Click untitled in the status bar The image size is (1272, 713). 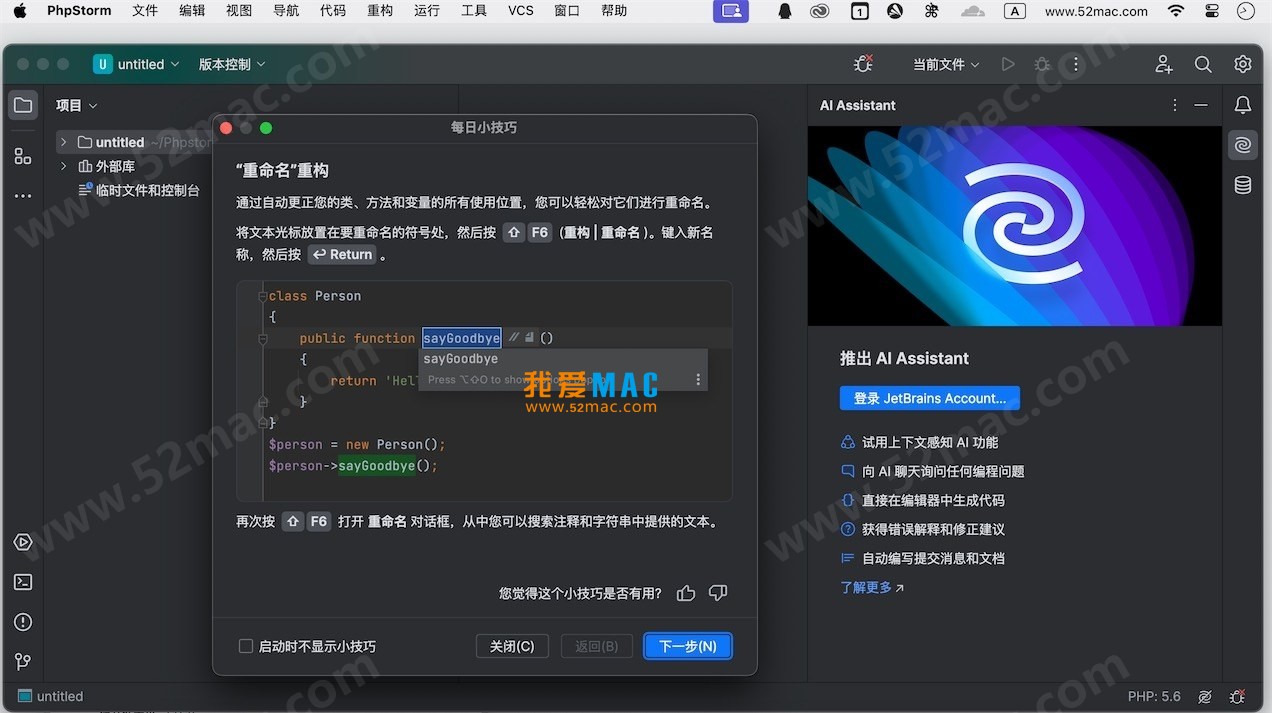[x=51, y=696]
